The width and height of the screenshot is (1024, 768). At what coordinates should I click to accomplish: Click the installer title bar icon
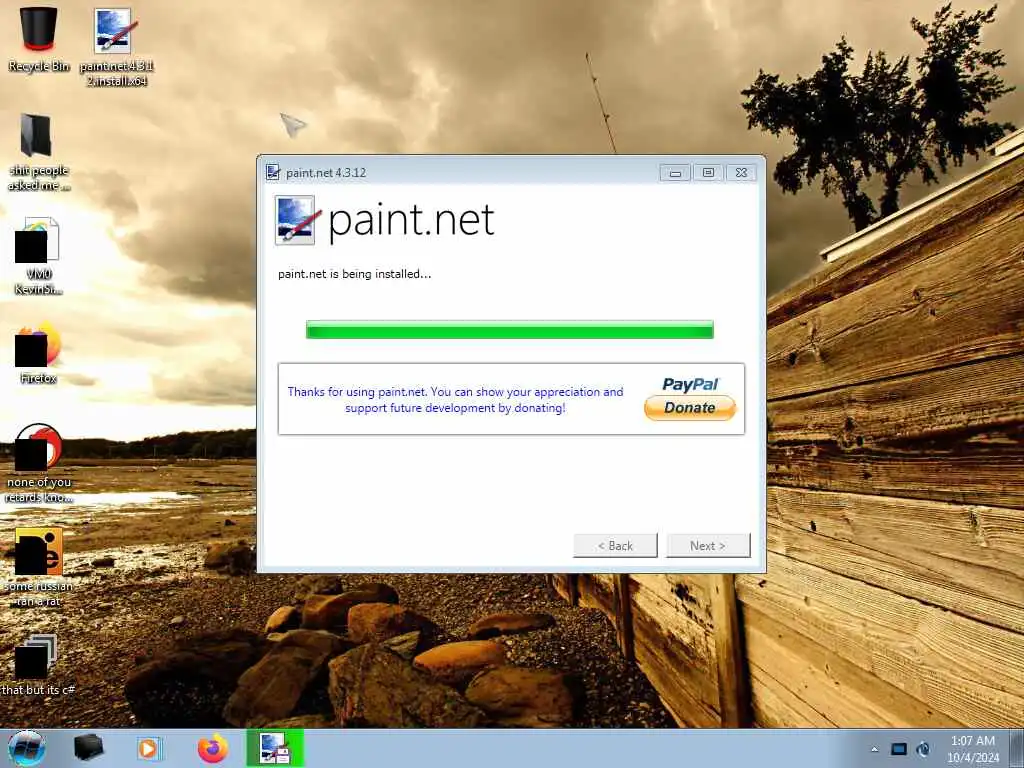pyautogui.click(x=273, y=172)
